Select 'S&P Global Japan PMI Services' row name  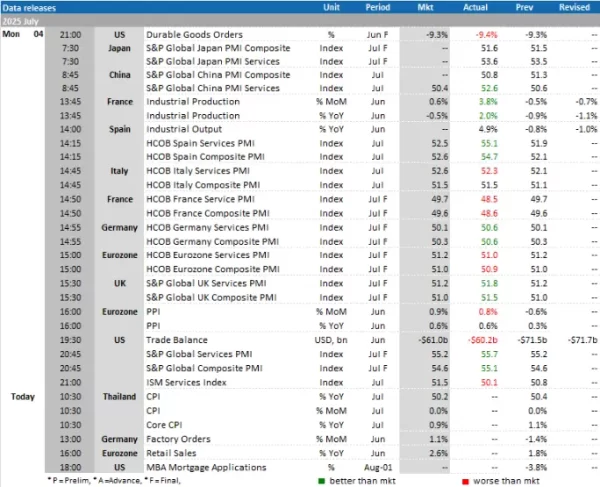point(213,62)
